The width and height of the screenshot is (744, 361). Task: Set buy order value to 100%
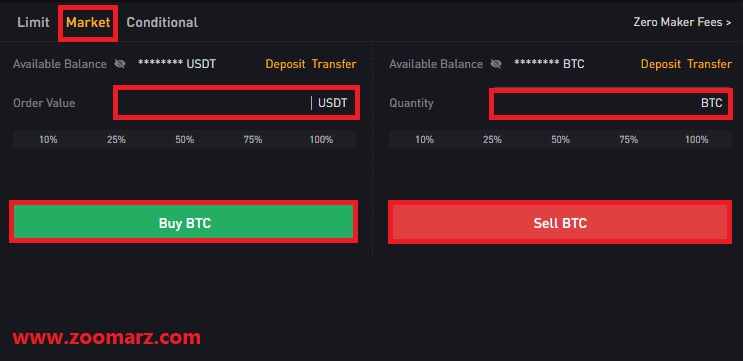coord(321,139)
